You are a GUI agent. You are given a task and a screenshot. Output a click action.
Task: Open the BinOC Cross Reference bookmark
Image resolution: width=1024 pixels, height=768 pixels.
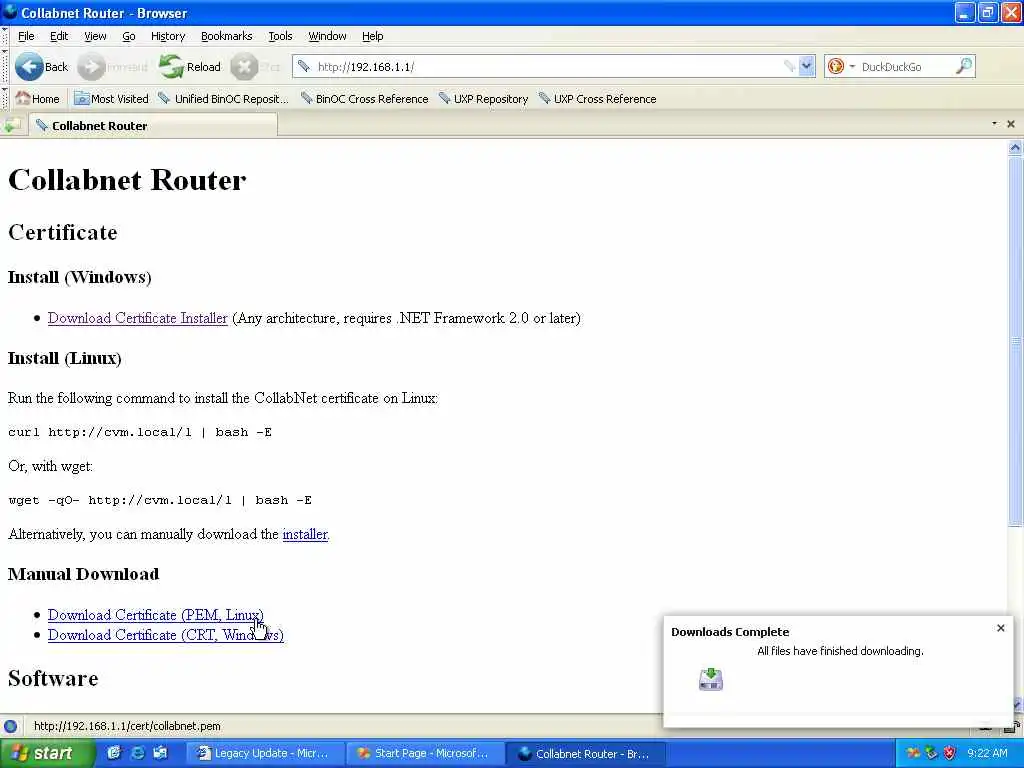pyautogui.click(x=364, y=99)
